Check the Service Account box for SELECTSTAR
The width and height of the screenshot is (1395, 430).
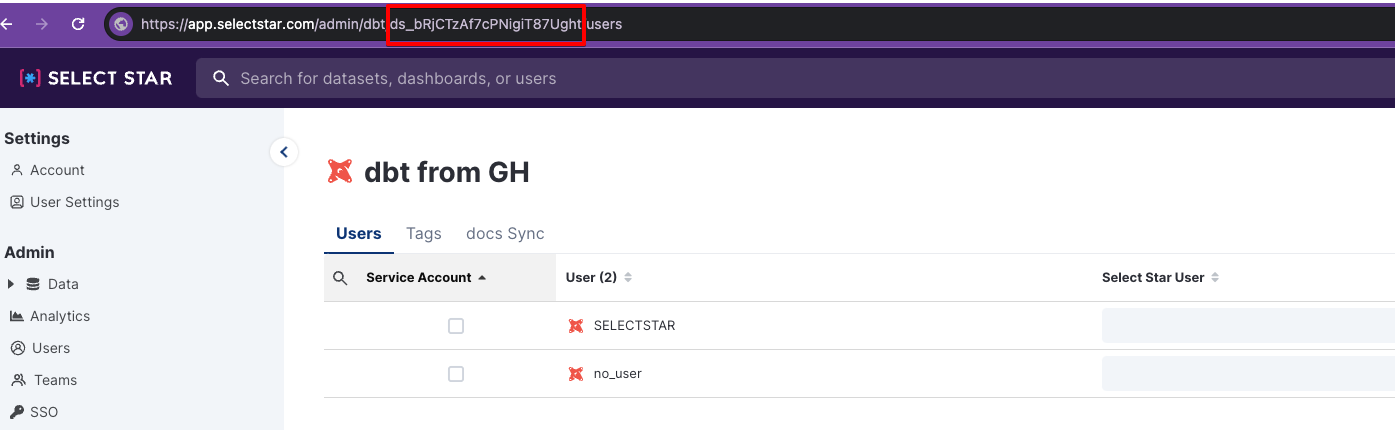coord(456,326)
